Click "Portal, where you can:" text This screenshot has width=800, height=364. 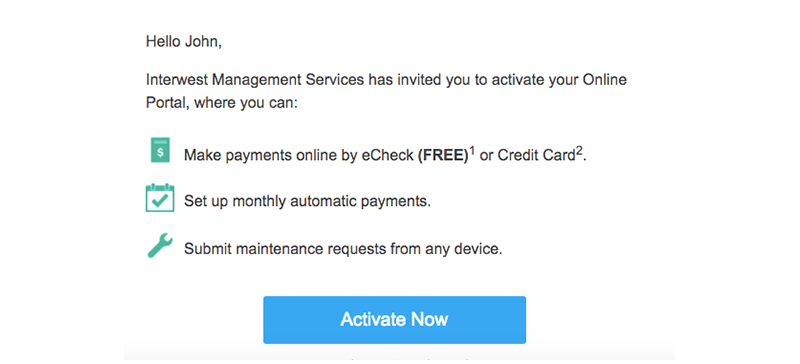pos(221,103)
